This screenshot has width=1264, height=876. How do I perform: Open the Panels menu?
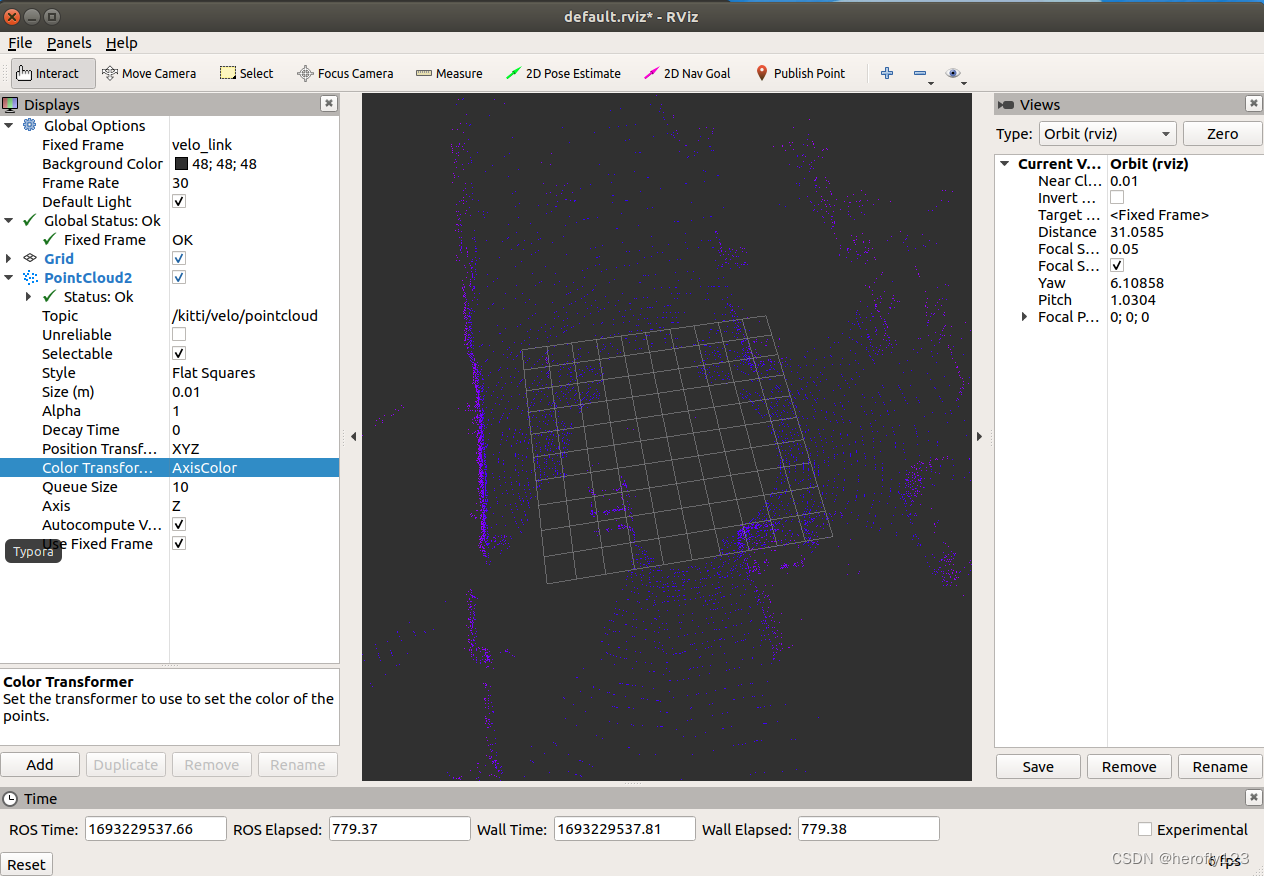click(x=68, y=43)
